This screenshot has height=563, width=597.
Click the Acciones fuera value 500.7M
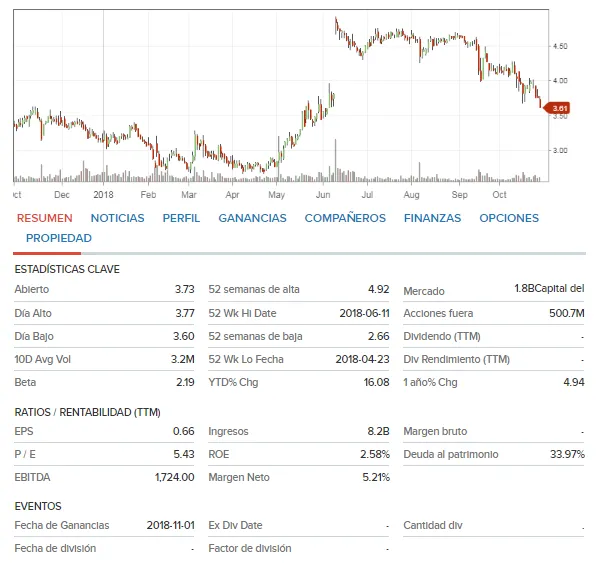(567, 313)
